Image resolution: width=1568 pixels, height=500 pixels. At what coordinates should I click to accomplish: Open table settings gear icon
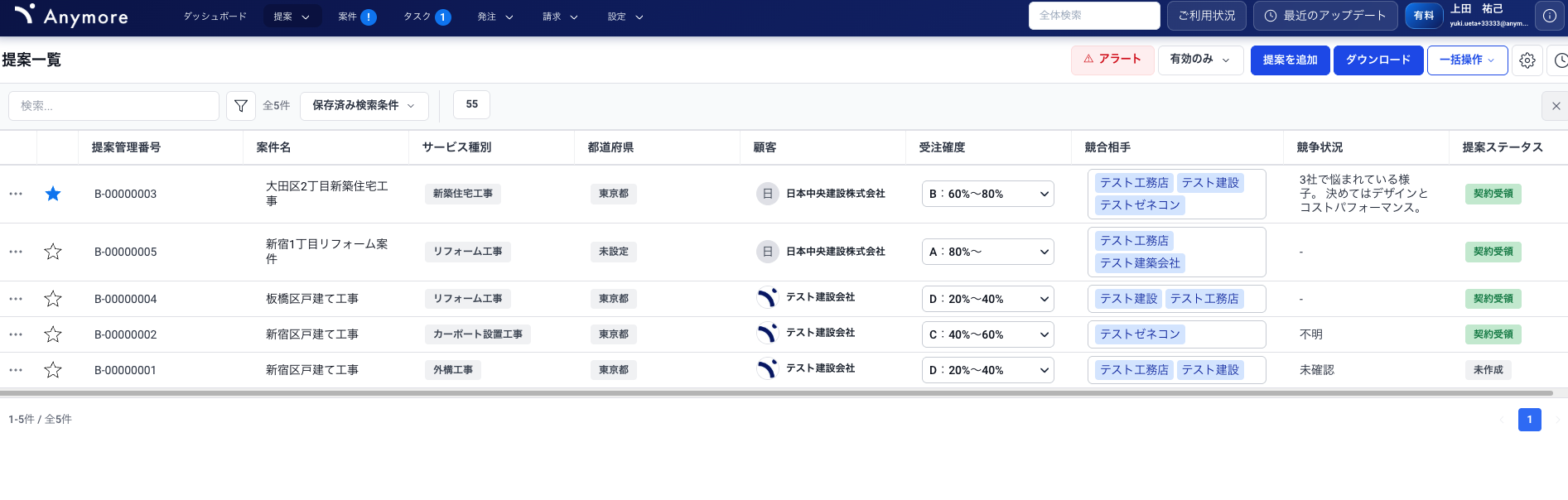[1527, 60]
